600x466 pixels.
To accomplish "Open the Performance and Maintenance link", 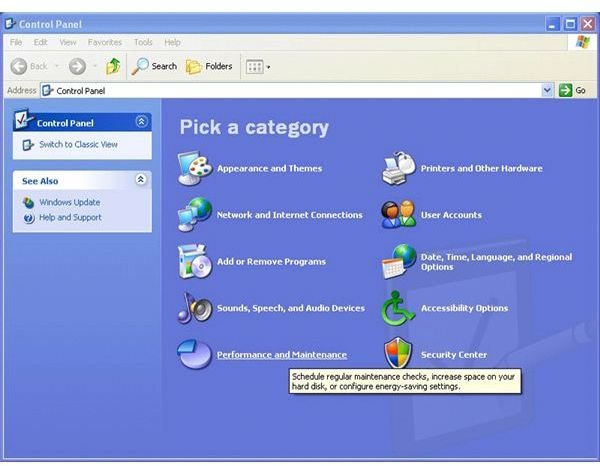I will pos(282,355).
